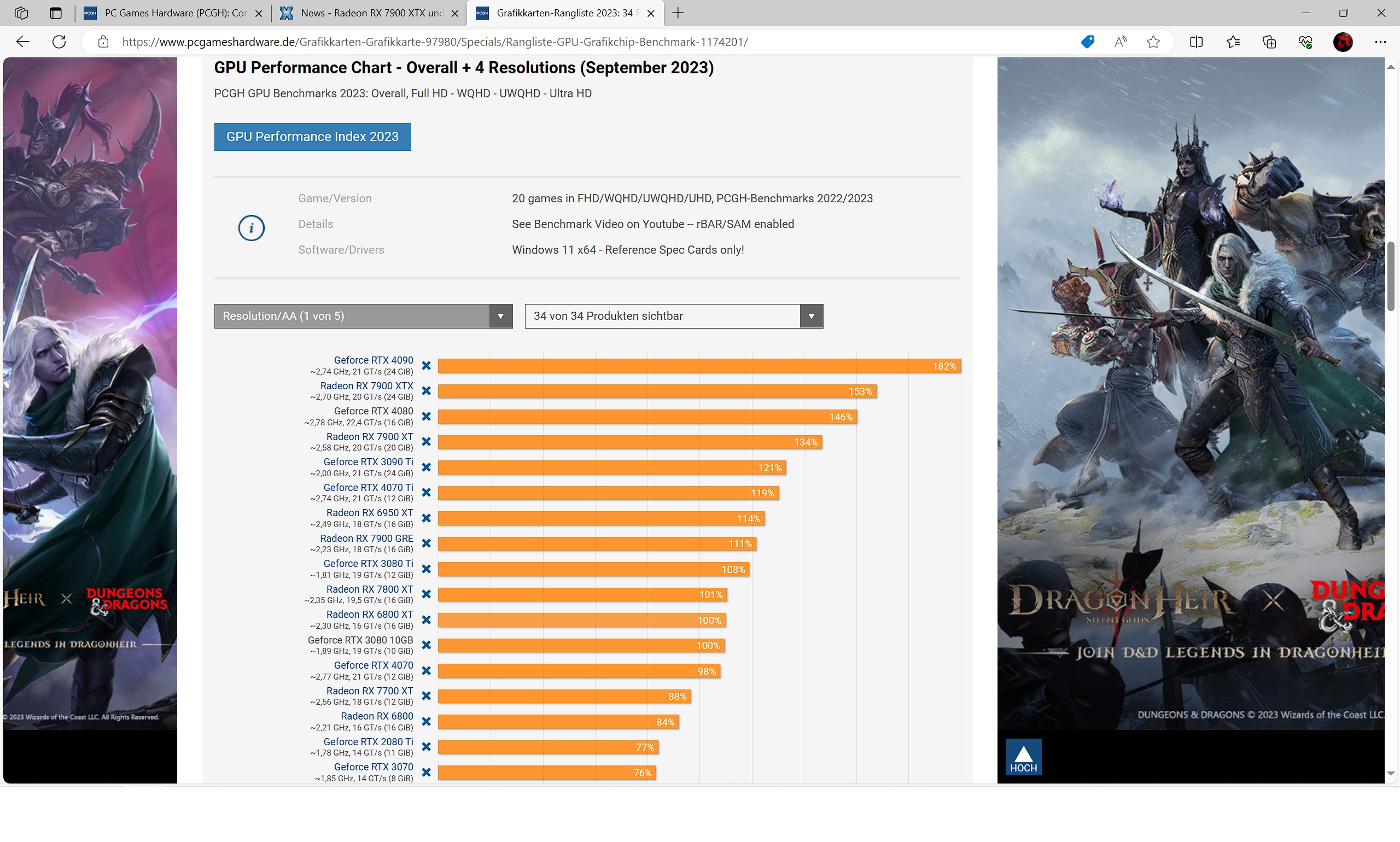
Task: Click the GPU Performance Index 2023 button
Action: [x=312, y=137]
